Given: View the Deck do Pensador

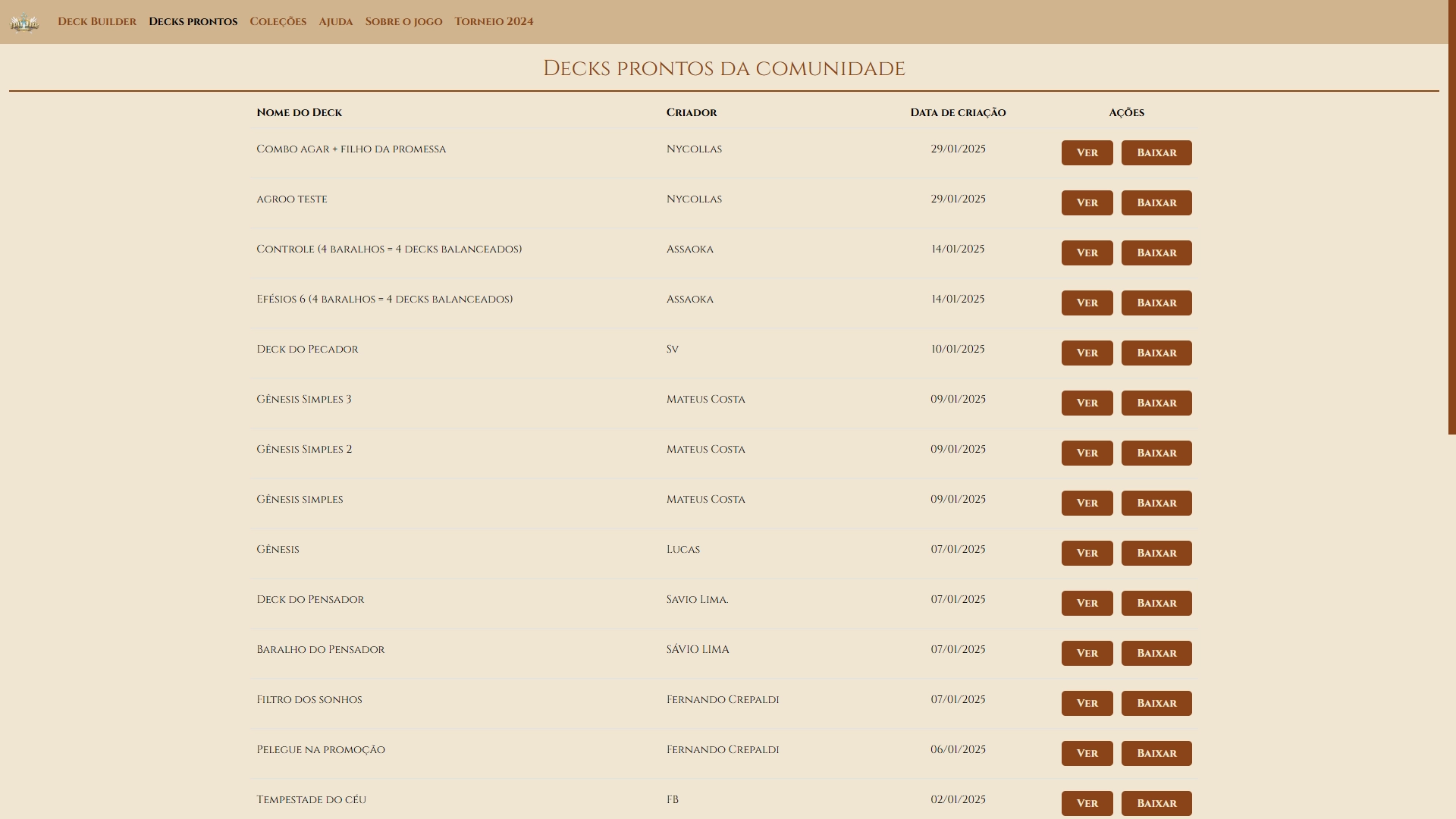Looking at the screenshot, I should [1087, 603].
